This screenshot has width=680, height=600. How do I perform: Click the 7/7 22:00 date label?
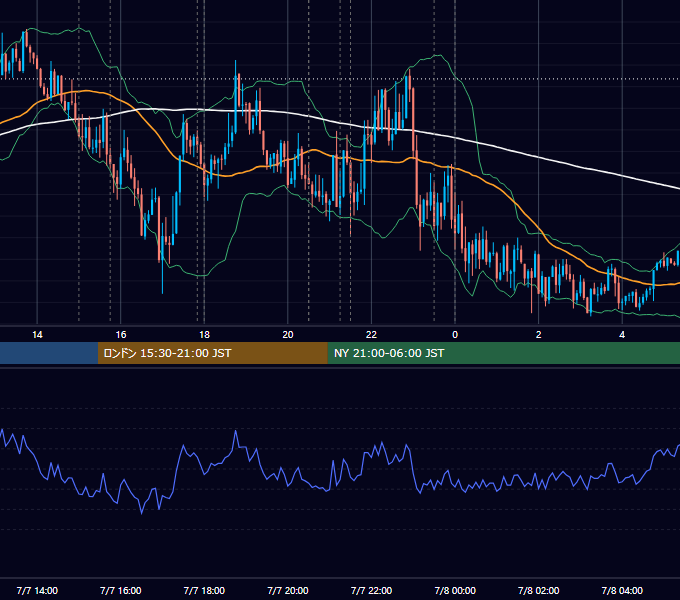tap(372, 590)
